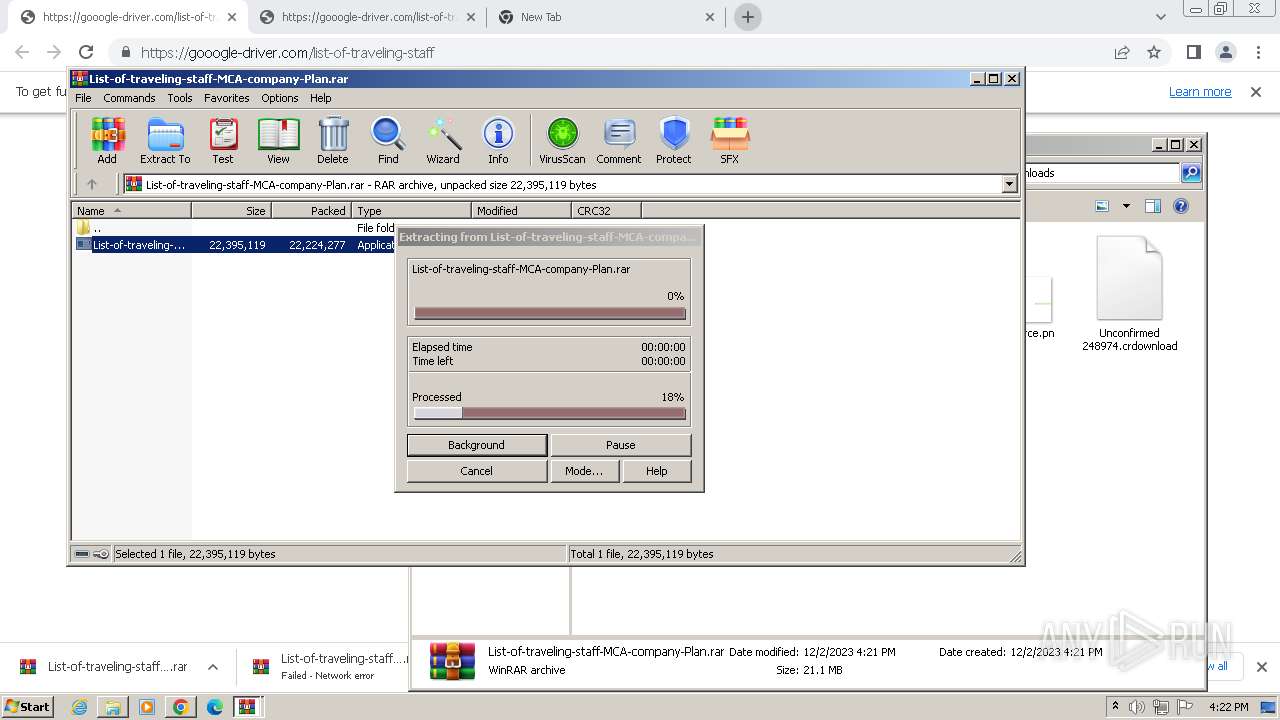Click the Learn more link
Viewport: 1280px width, 720px height.
1200,91
